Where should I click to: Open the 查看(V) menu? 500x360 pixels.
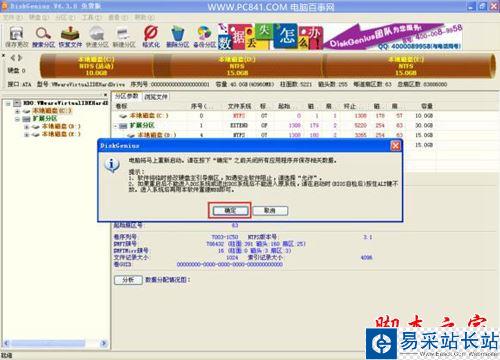pos(118,17)
